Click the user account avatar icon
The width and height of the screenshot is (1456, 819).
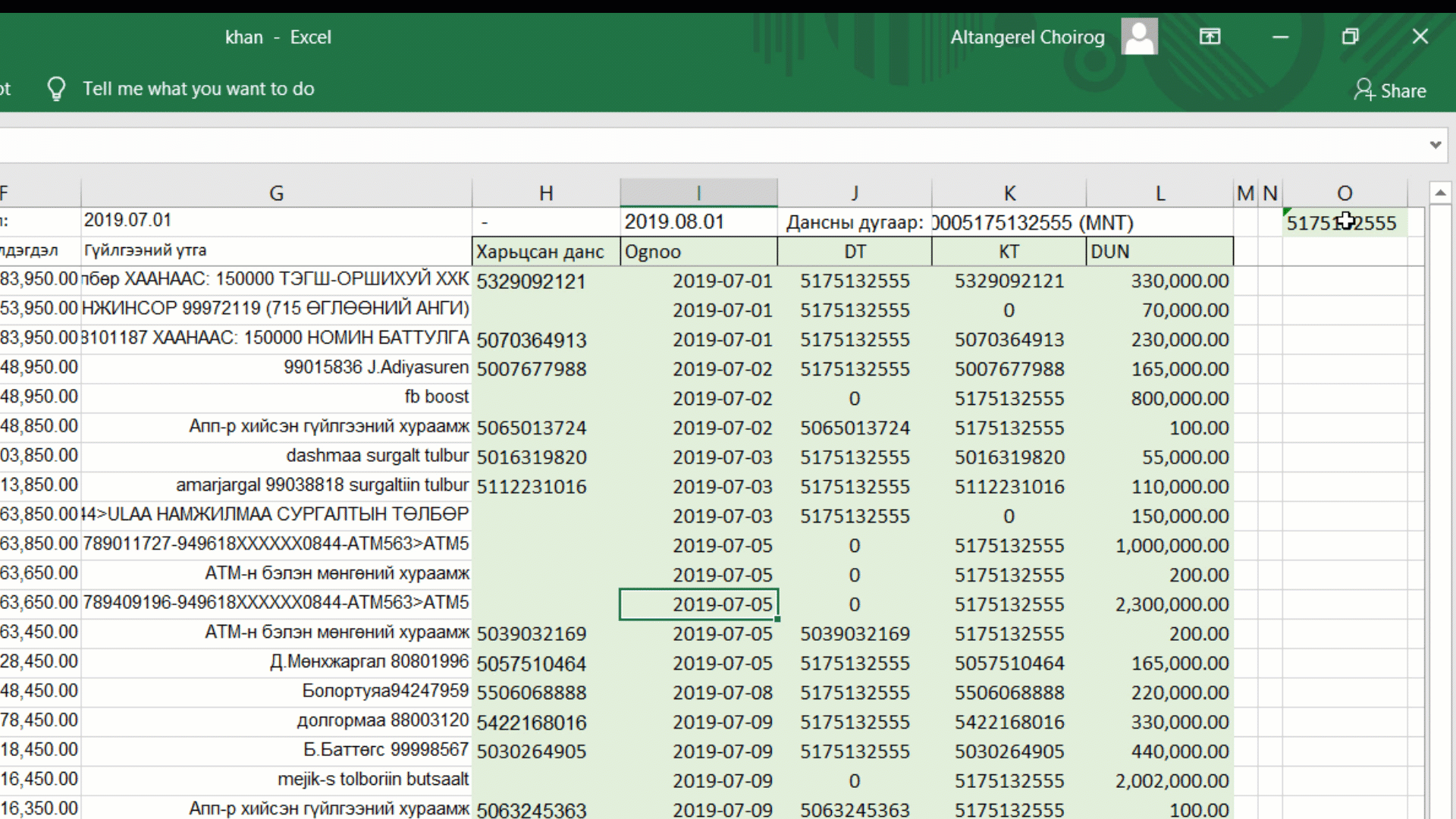(x=1139, y=36)
